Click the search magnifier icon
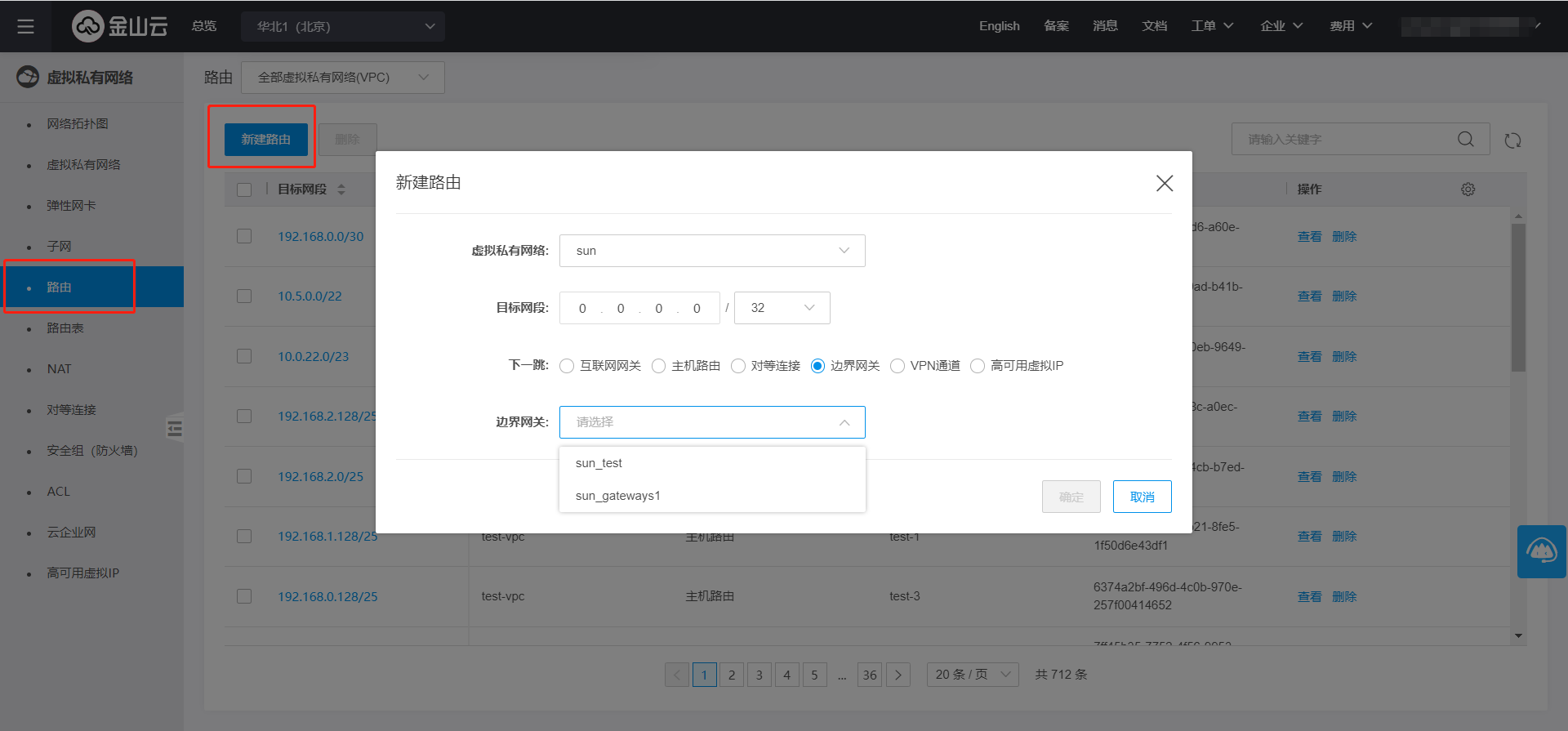The height and width of the screenshot is (731, 1568). click(1465, 140)
